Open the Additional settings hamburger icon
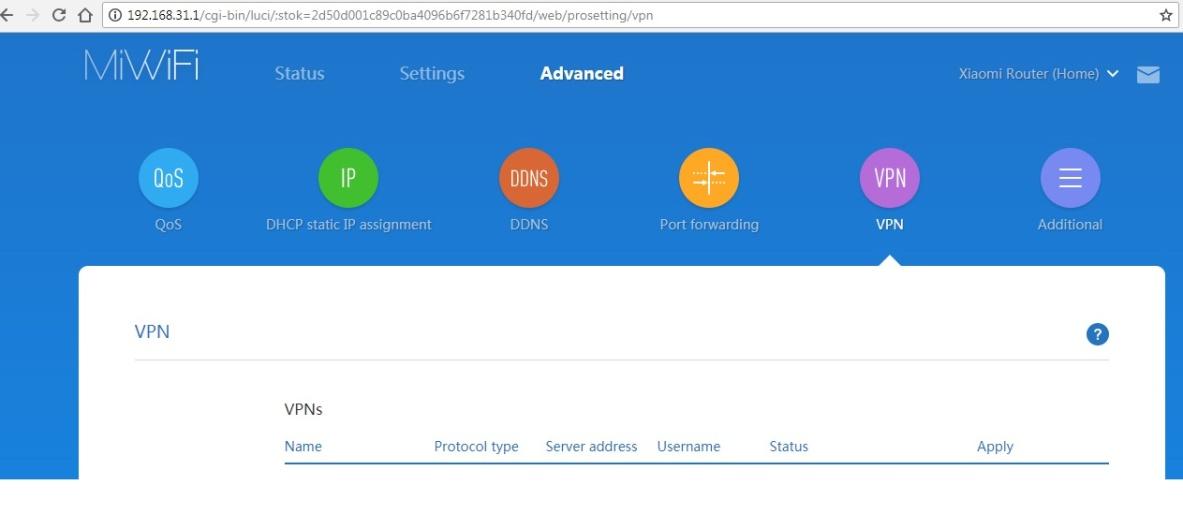 (1070, 180)
